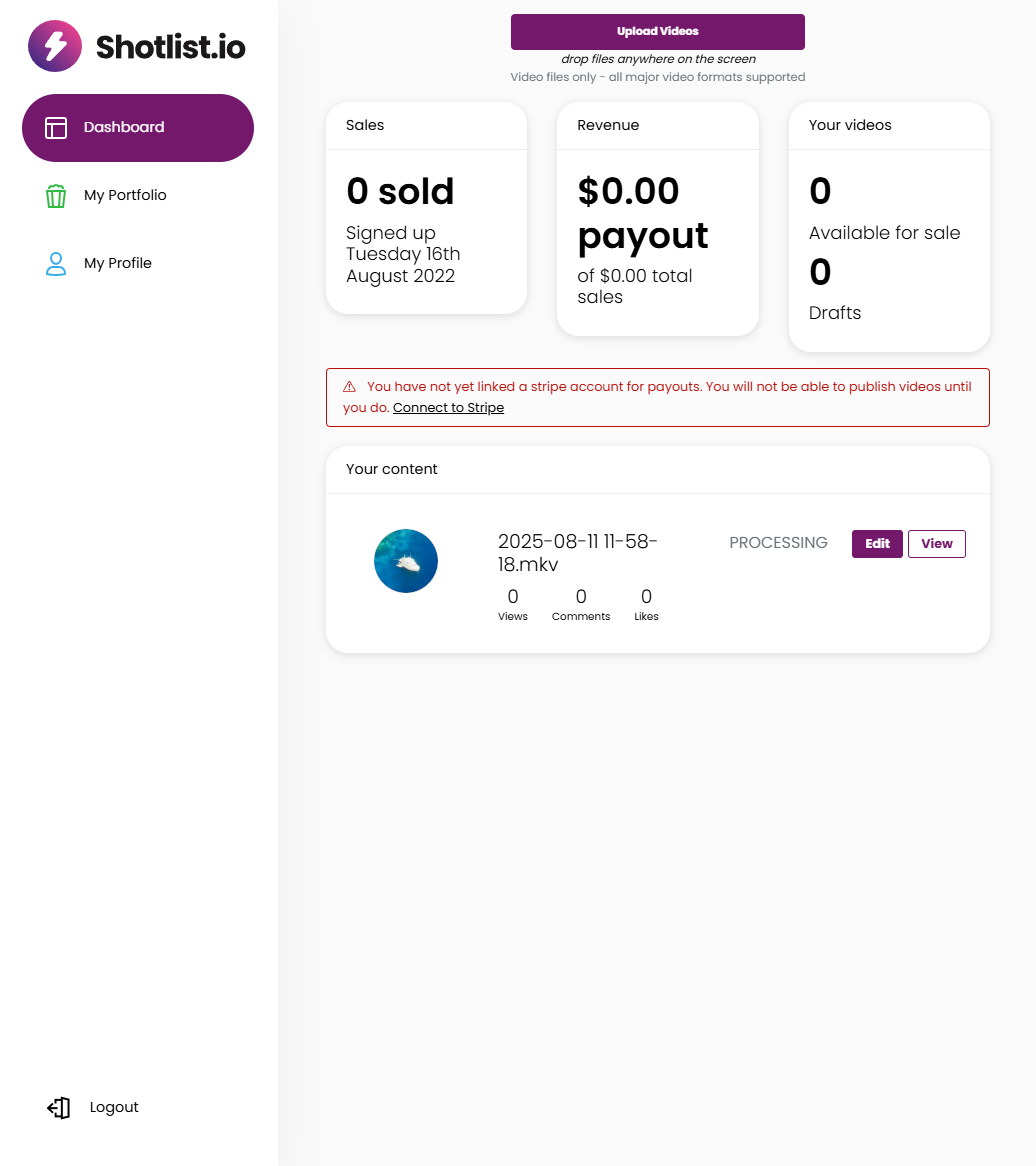
Task: Click the Sales card showing 0 sold
Action: pyautogui.click(x=426, y=208)
